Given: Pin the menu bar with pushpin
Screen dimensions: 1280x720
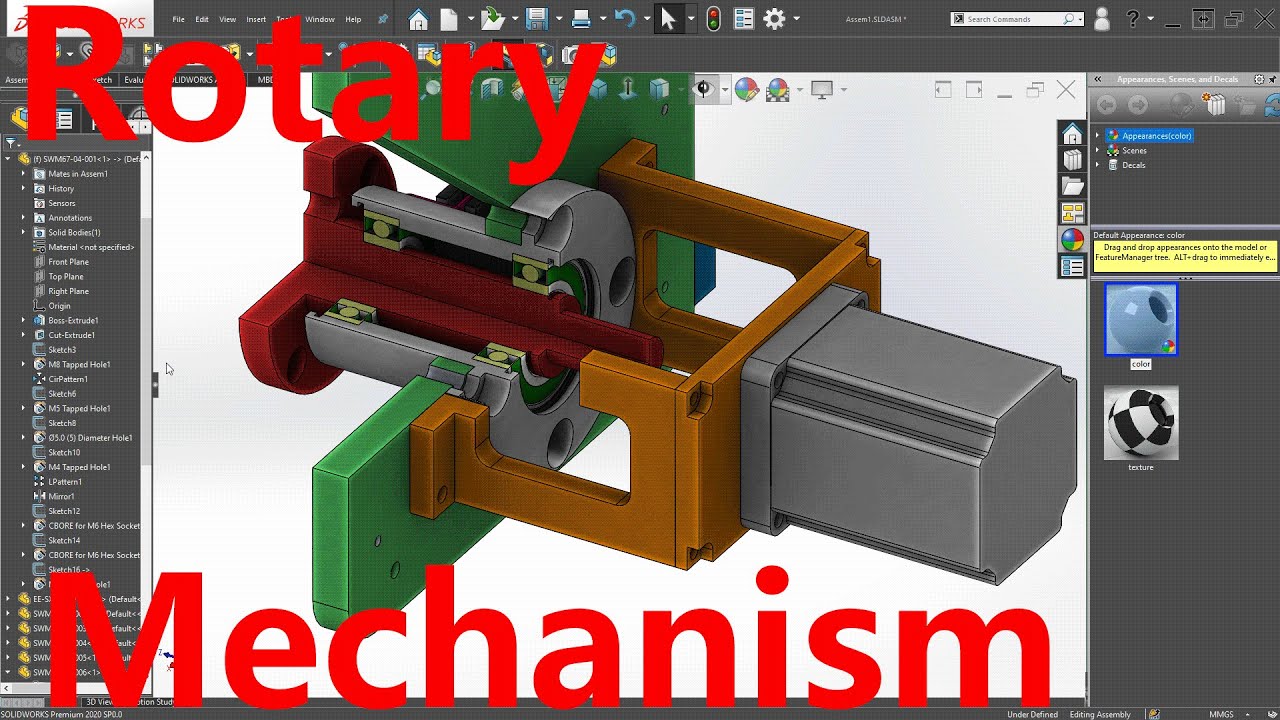Looking at the screenshot, I should [383, 19].
